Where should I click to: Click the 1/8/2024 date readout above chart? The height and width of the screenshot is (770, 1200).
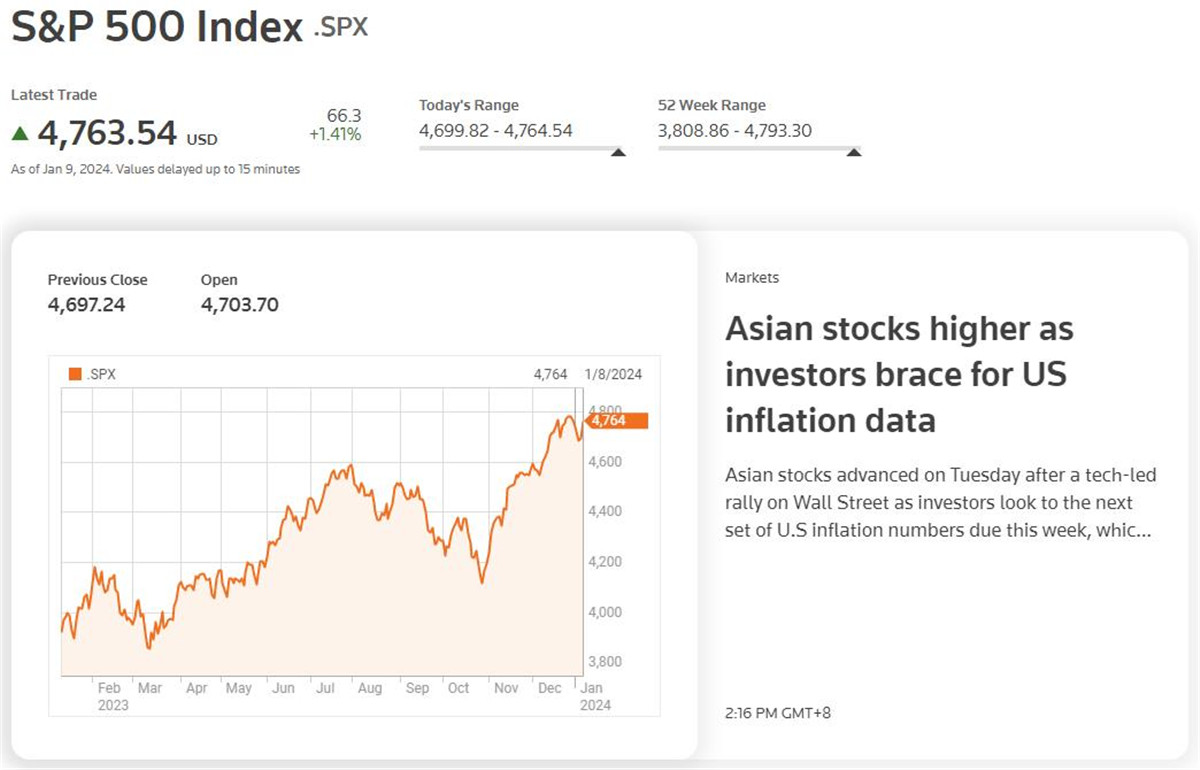pos(614,375)
